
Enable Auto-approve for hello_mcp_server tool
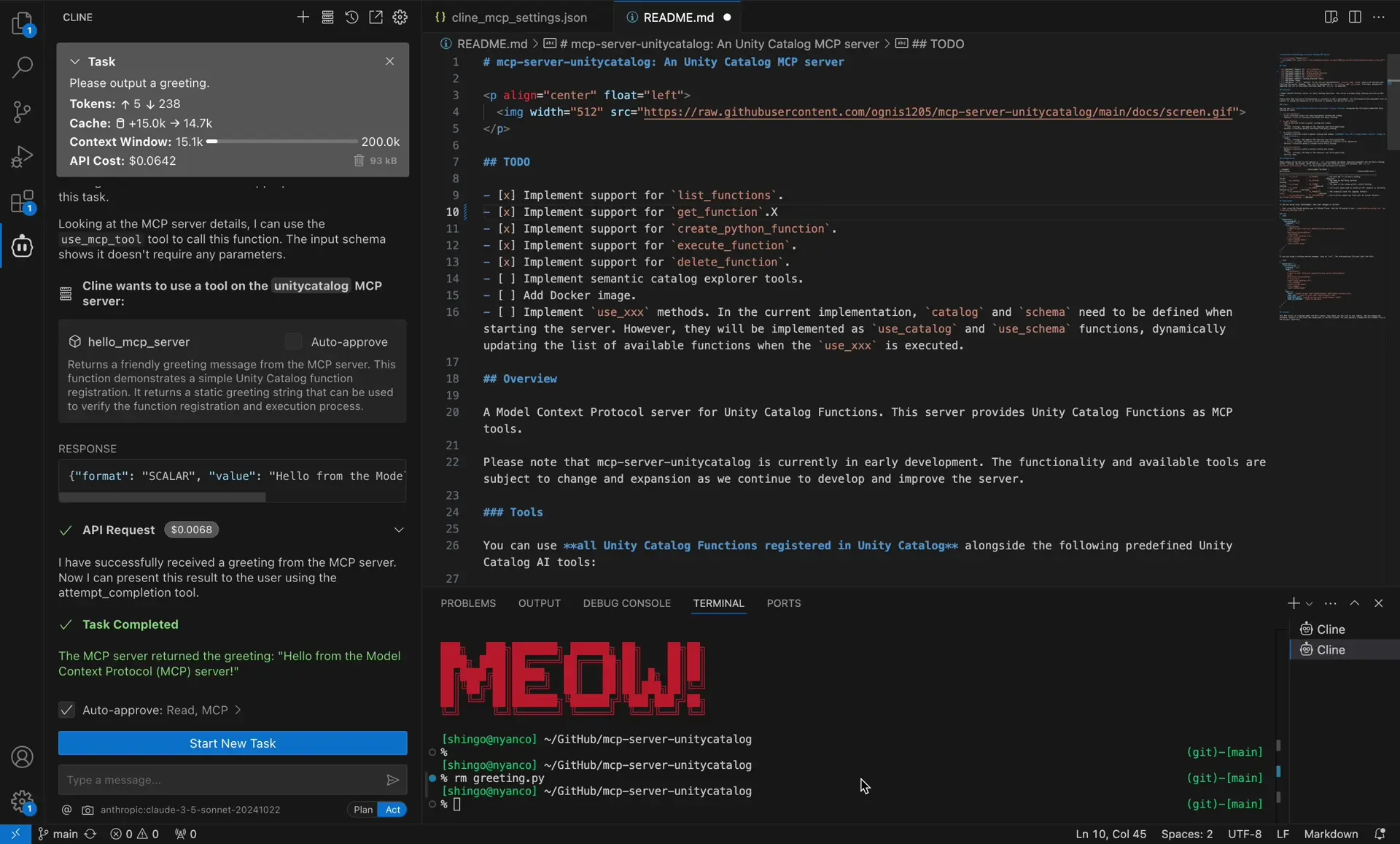pos(293,341)
